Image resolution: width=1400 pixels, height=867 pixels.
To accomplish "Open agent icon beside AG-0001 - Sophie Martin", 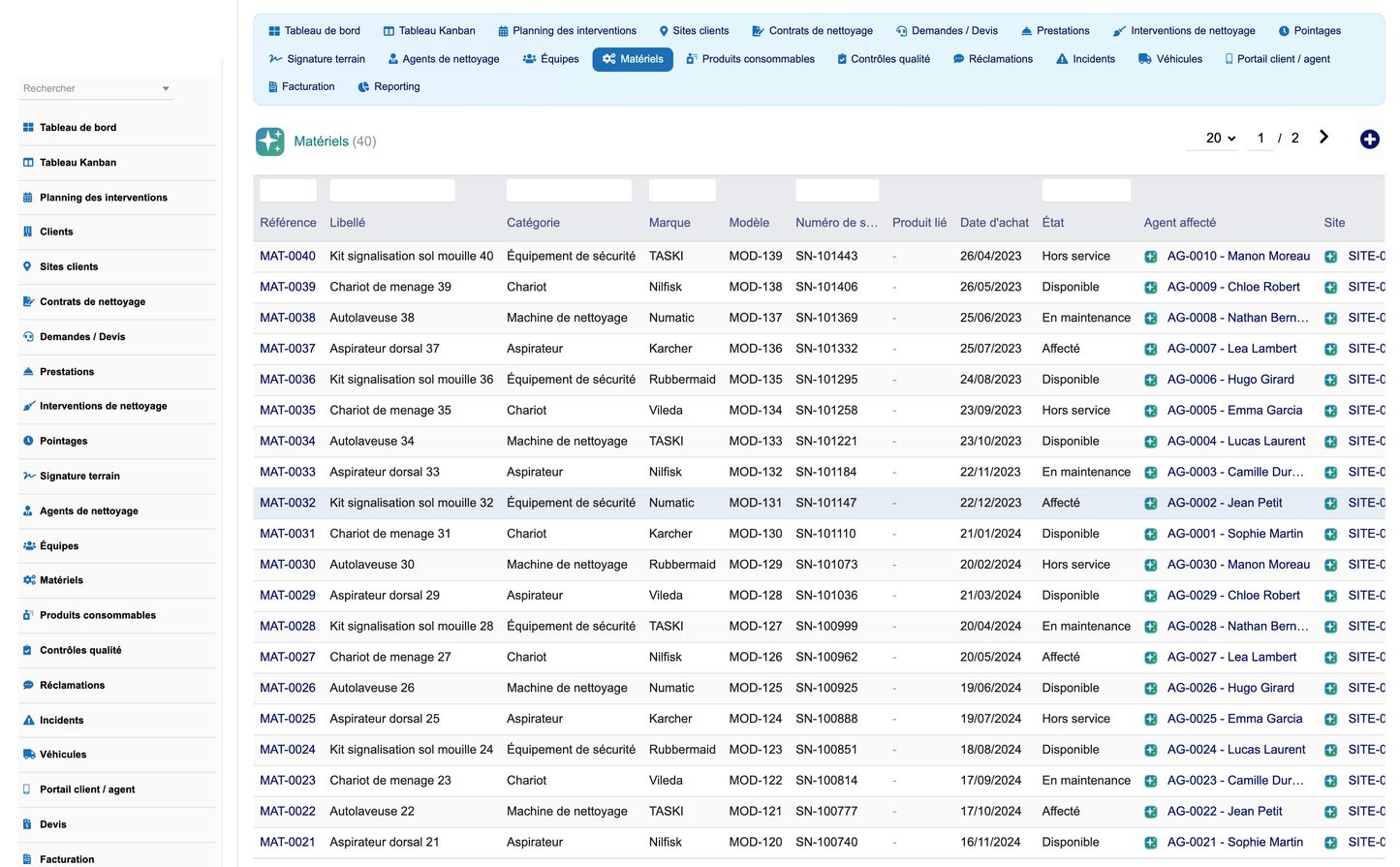I will pos(1150,535).
